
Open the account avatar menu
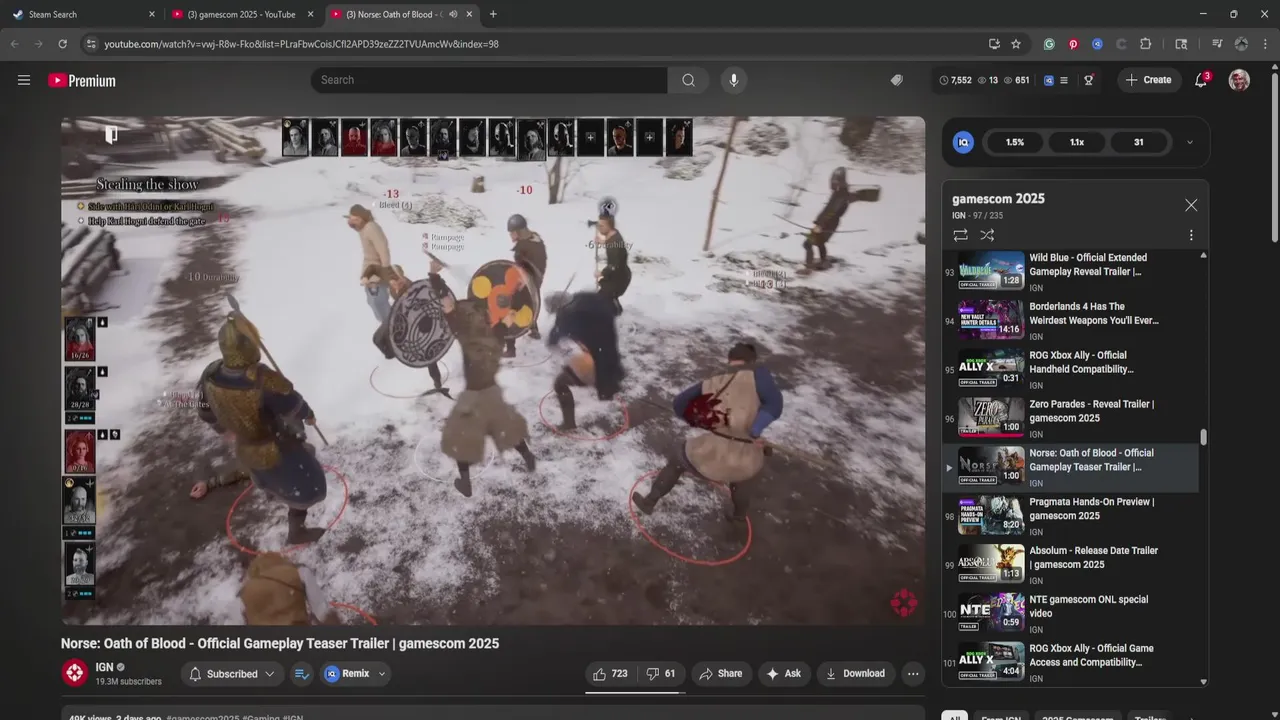(x=1239, y=80)
